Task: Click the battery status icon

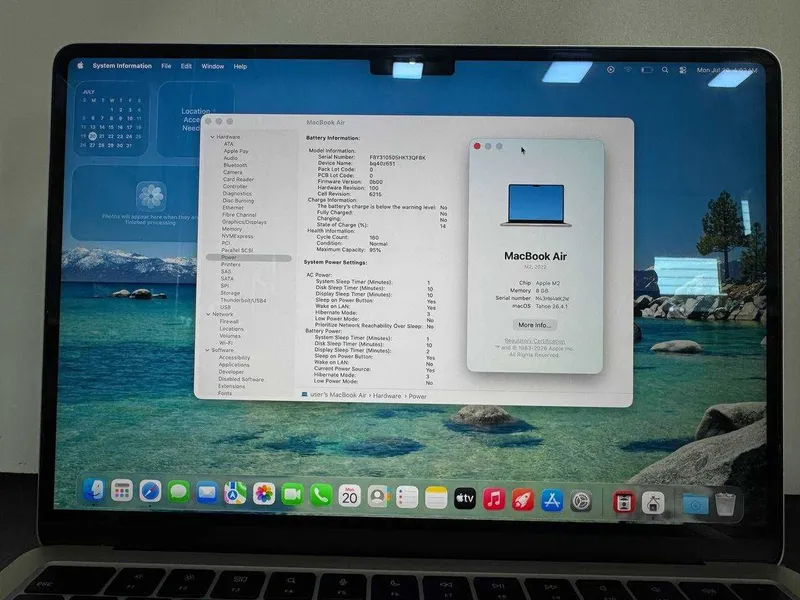Action: coord(647,70)
